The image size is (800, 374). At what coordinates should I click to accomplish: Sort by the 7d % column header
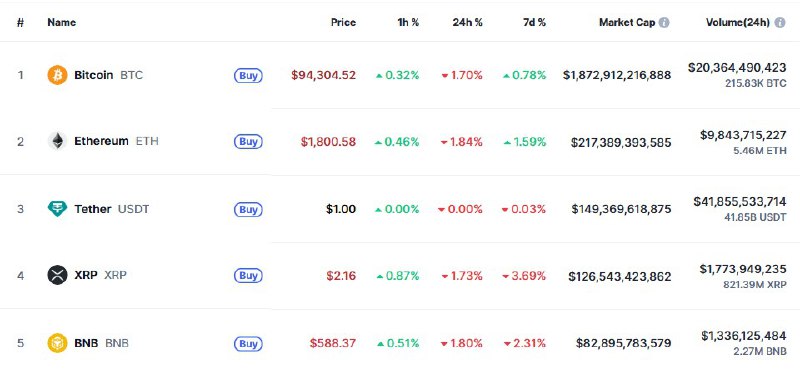[x=534, y=22]
